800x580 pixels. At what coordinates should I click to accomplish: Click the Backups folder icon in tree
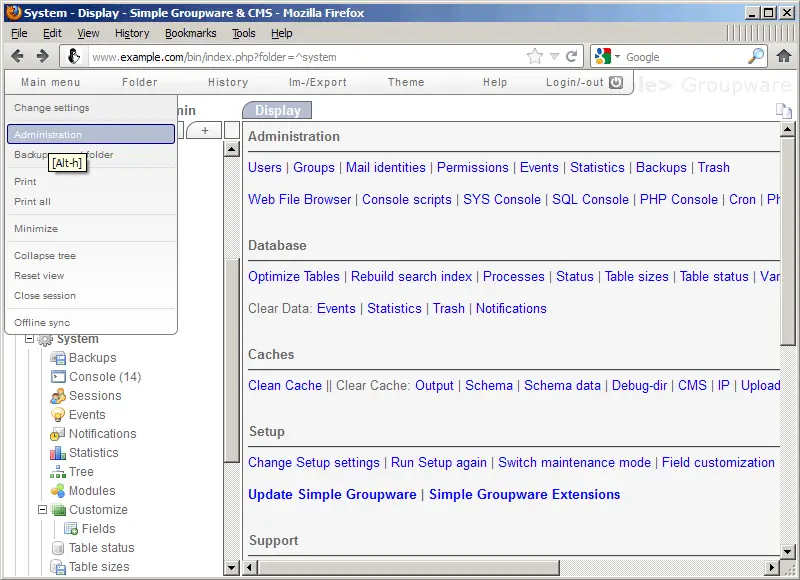pyautogui.click(x=58, y=358)
